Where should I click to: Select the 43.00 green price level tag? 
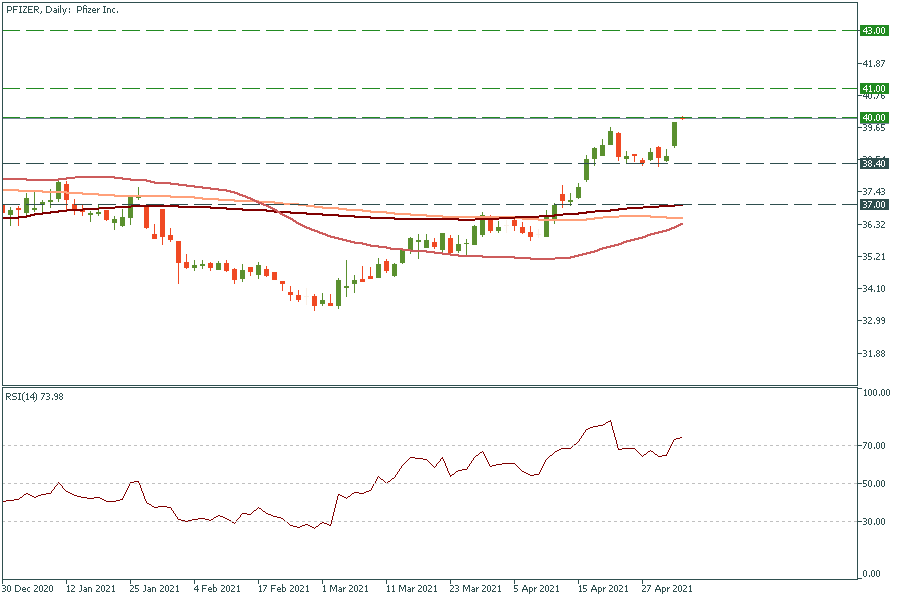(x=874, y=31)
